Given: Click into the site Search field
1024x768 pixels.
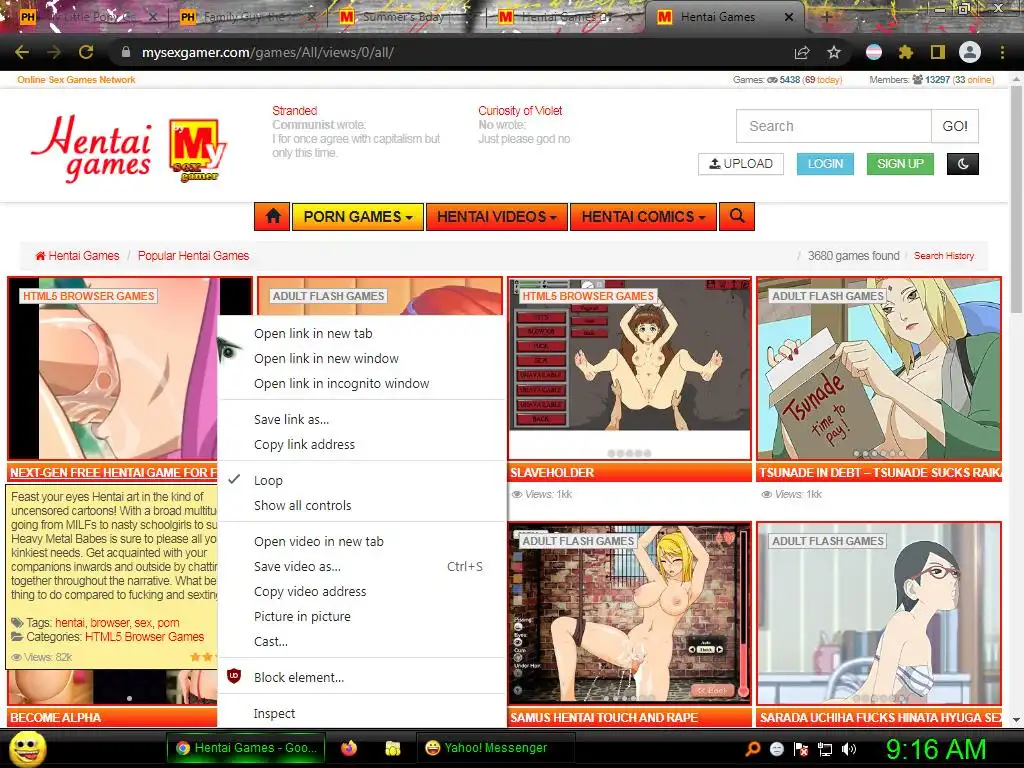Looking at the screenshot, I should (833, 126).
